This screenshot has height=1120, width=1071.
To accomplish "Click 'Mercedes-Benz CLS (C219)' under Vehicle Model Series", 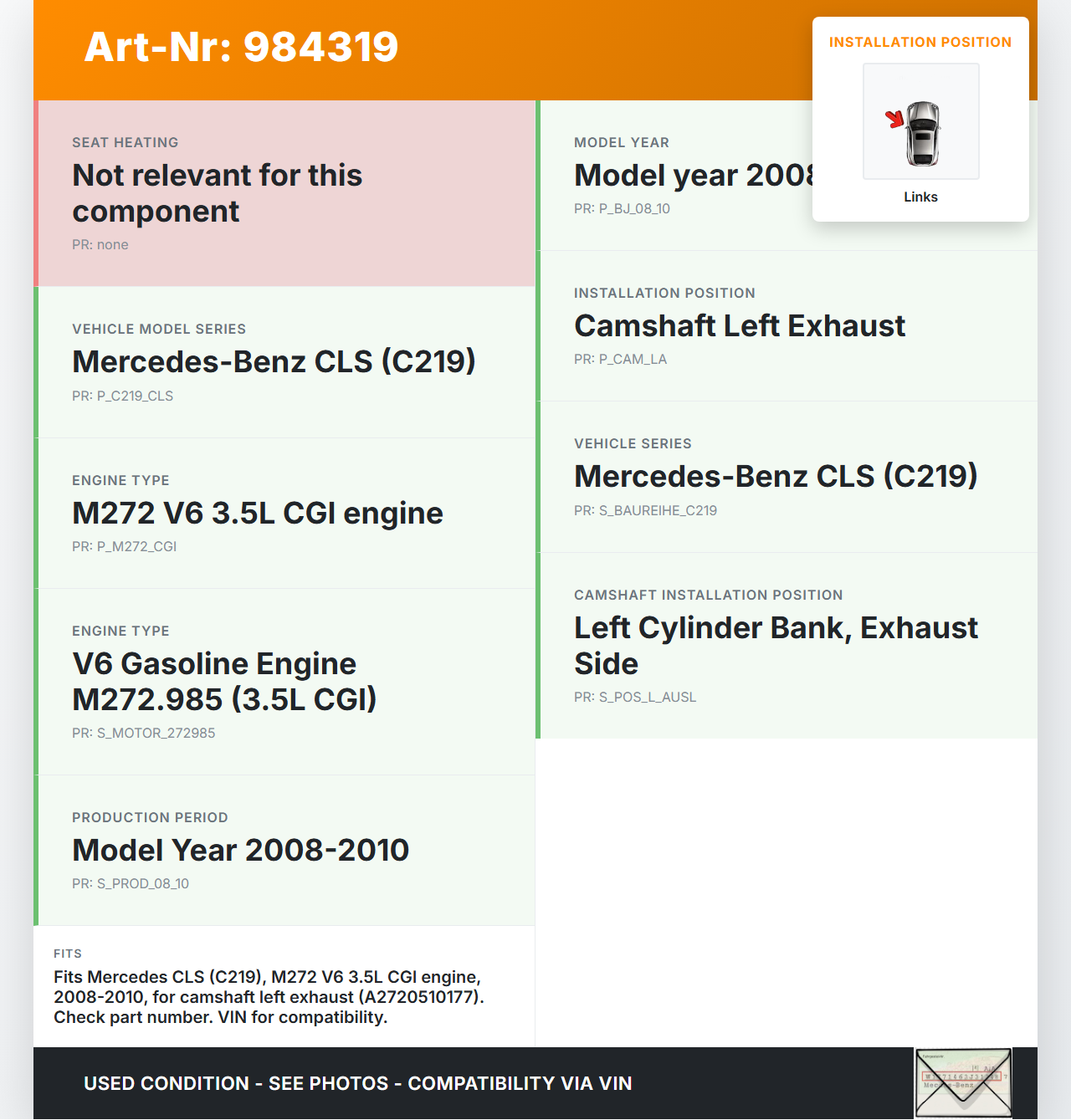I will 274,362.
